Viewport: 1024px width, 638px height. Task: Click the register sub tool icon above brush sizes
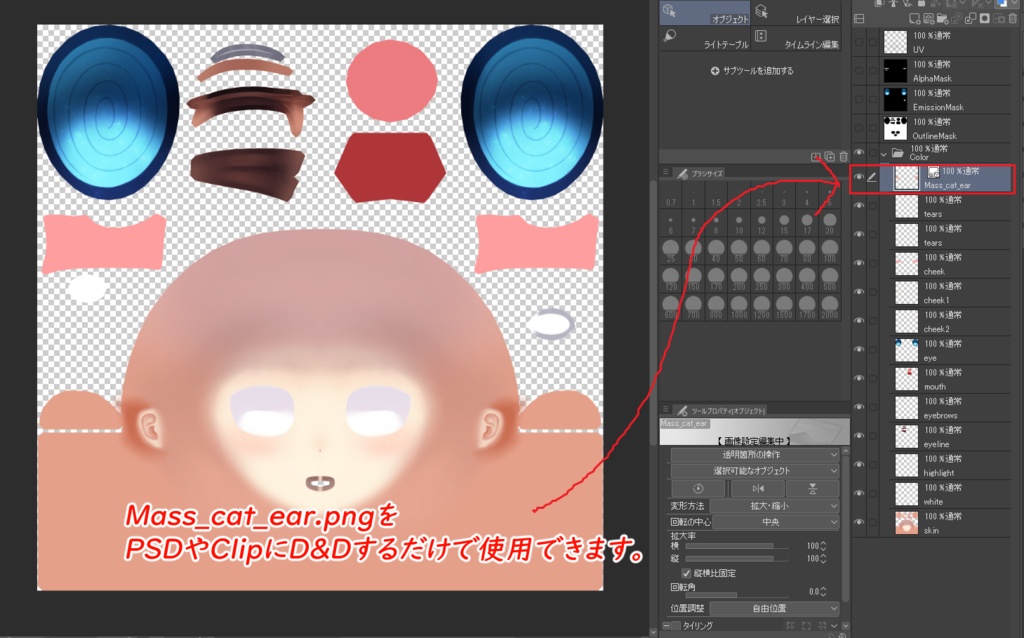tap(814, 157)
